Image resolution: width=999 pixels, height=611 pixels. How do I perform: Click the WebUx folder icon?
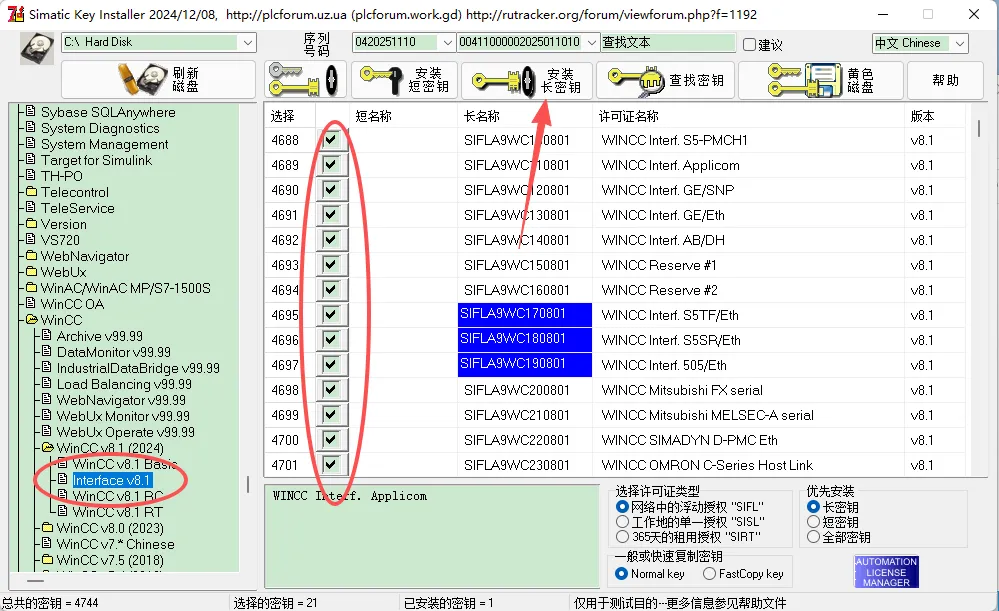pos(31,271)
